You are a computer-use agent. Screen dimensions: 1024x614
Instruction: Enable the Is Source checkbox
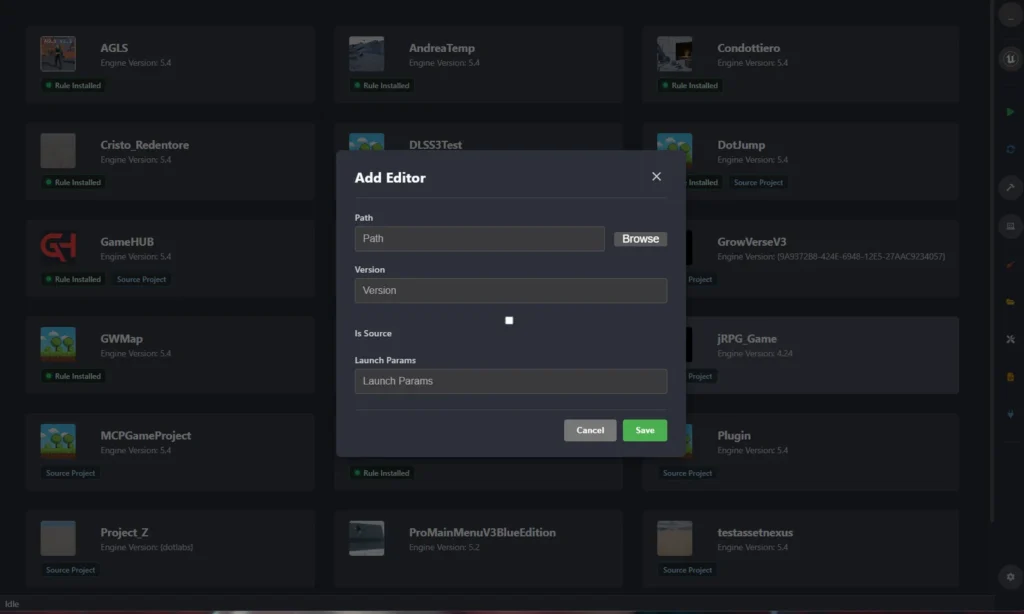pyautogui.click(x=509, y=320)
